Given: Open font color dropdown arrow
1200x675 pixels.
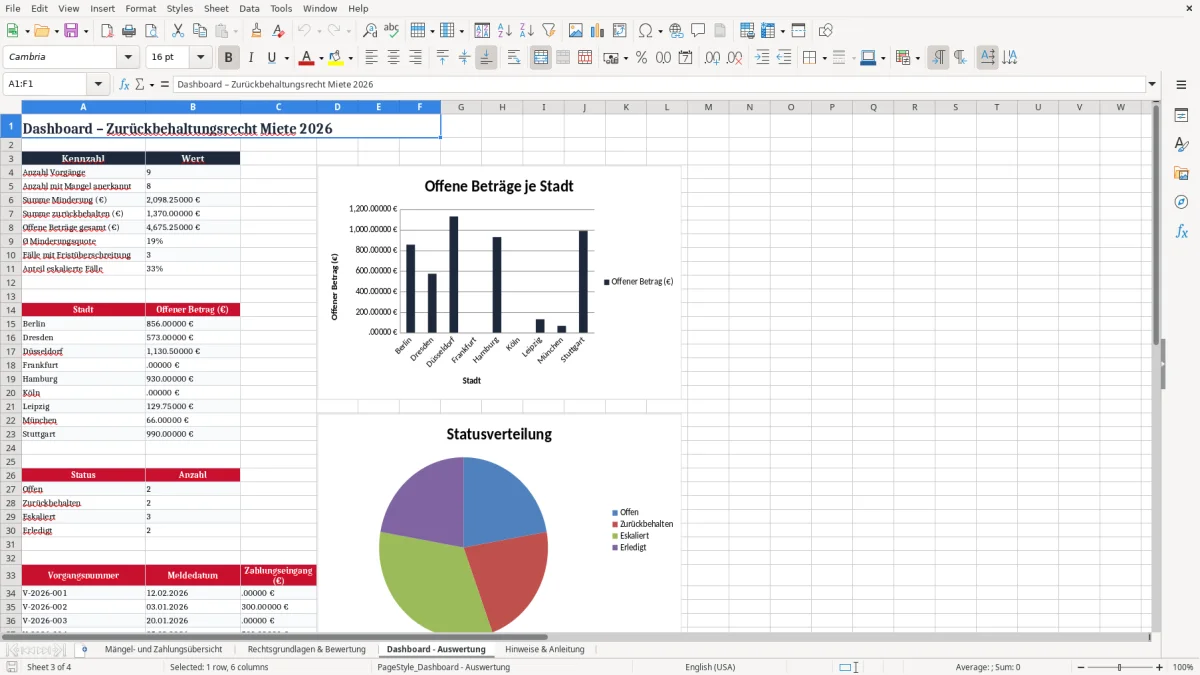Looking at the screenshot, I should (322, 58).
